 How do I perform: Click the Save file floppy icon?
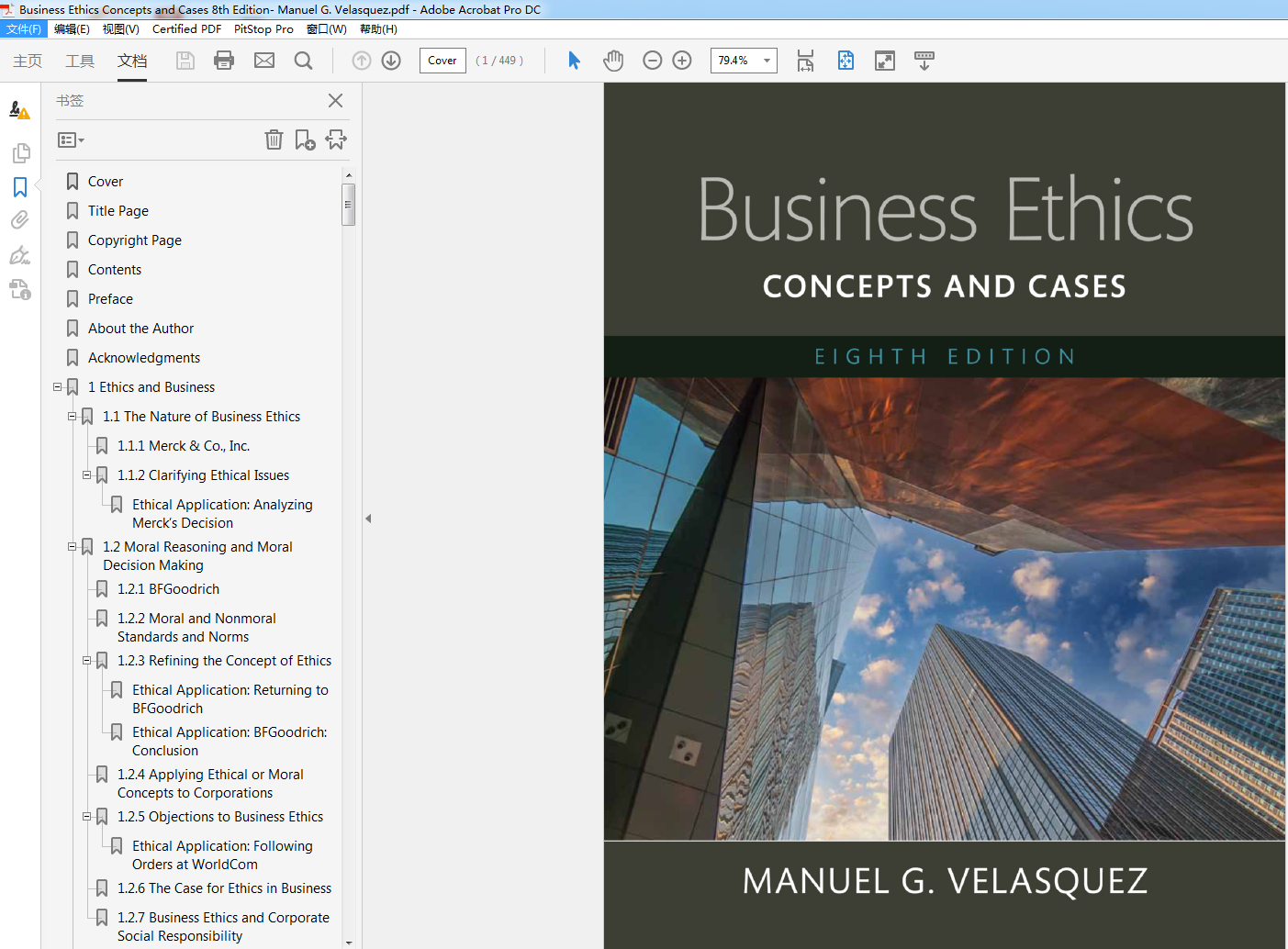185,61
